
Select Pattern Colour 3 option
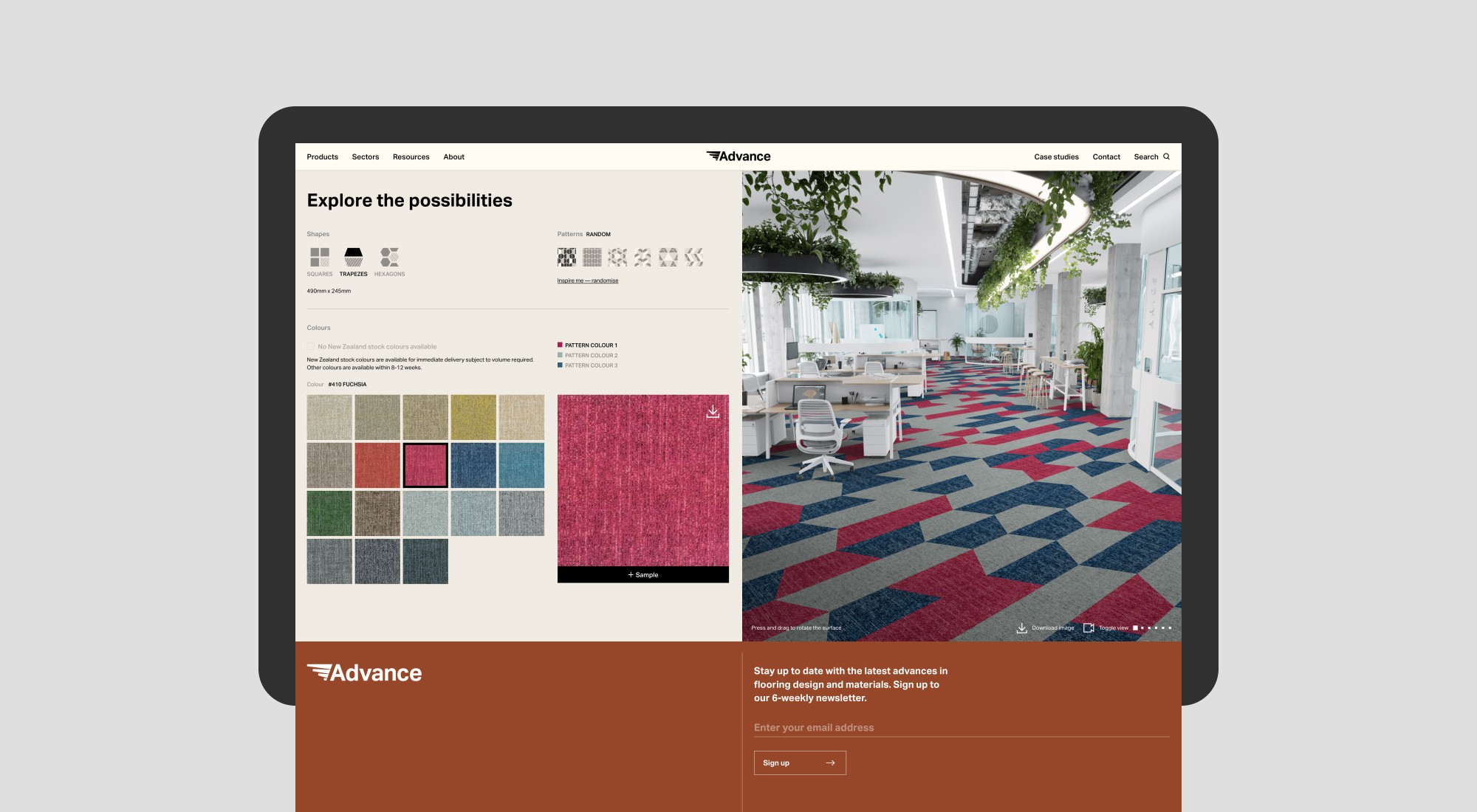[591, 365]
